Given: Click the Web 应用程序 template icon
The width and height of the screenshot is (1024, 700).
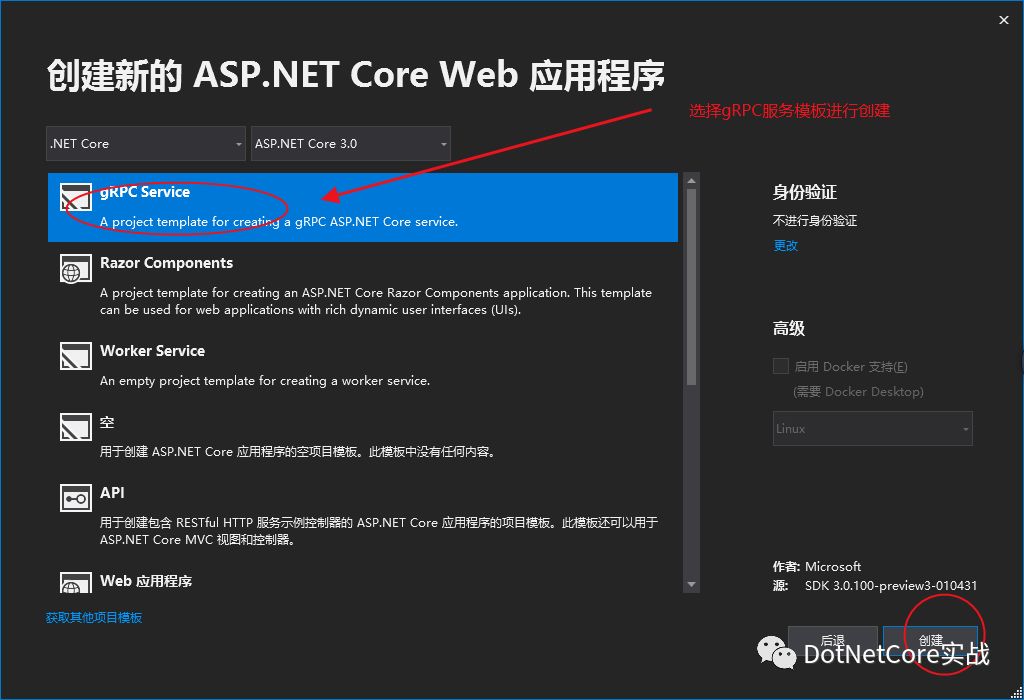Looking at the screenshot, I should (76, 582).
